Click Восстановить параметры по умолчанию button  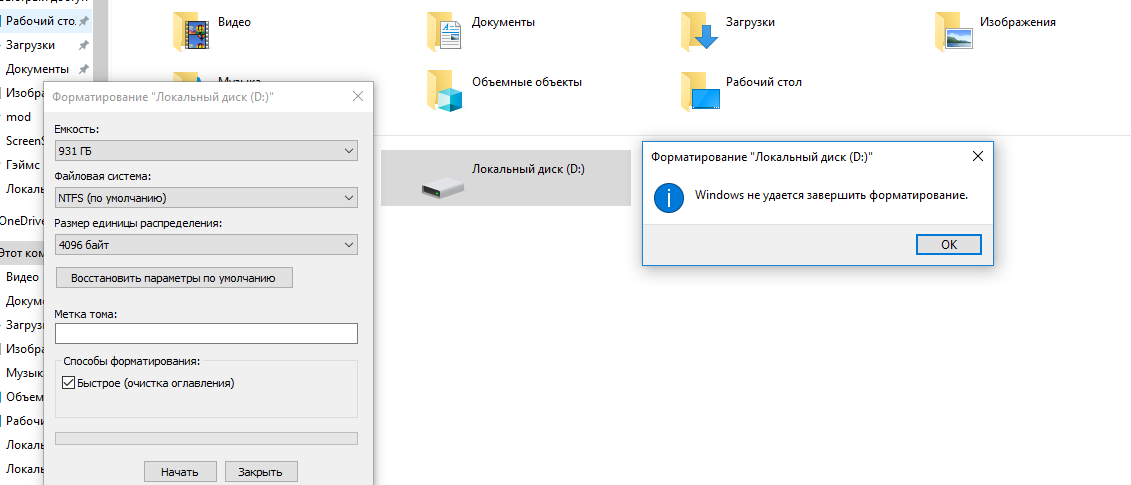174,277
